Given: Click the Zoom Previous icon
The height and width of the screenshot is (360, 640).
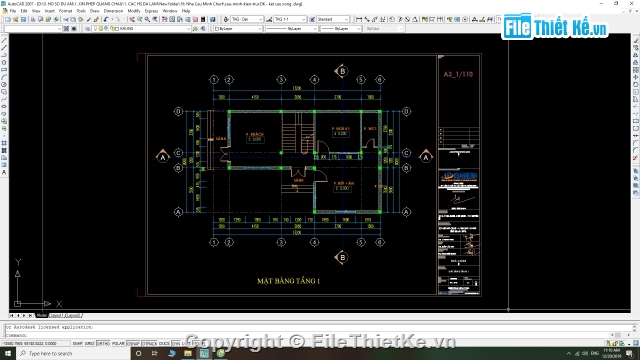Looking at the screenshot, I should (155, 19).
